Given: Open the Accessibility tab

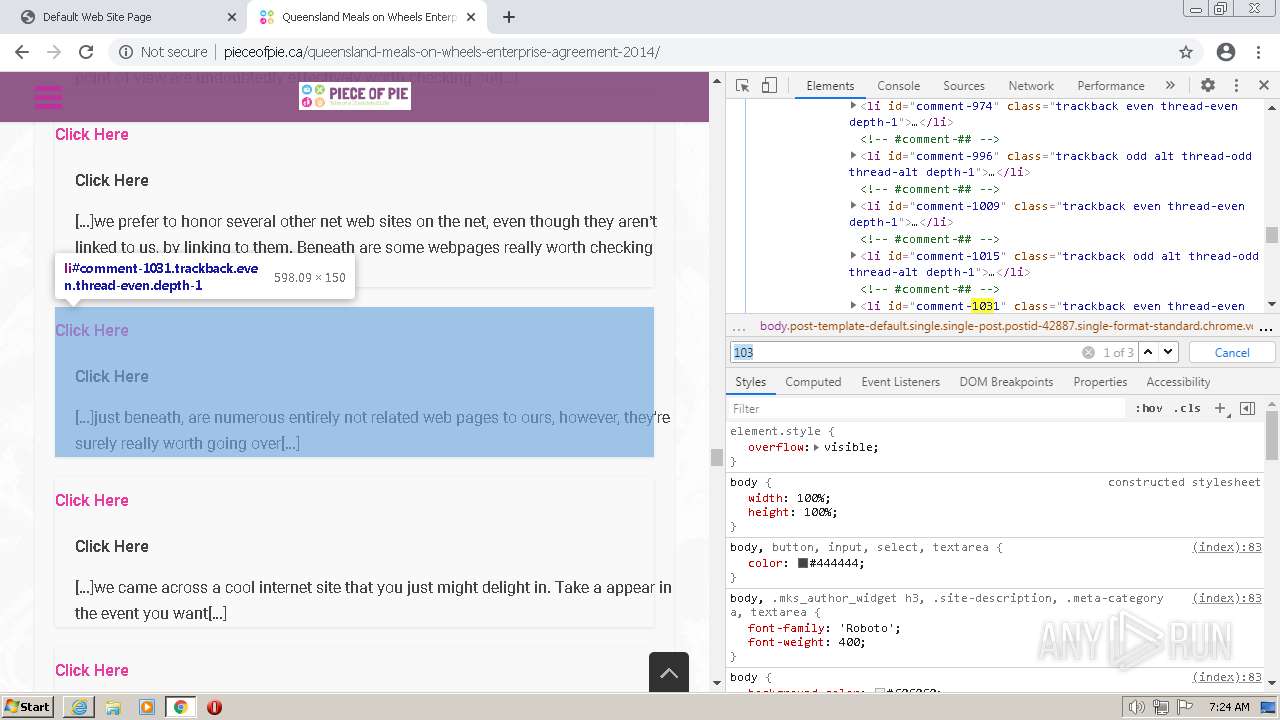Looking at the screenshot, I should point(1178,382).
